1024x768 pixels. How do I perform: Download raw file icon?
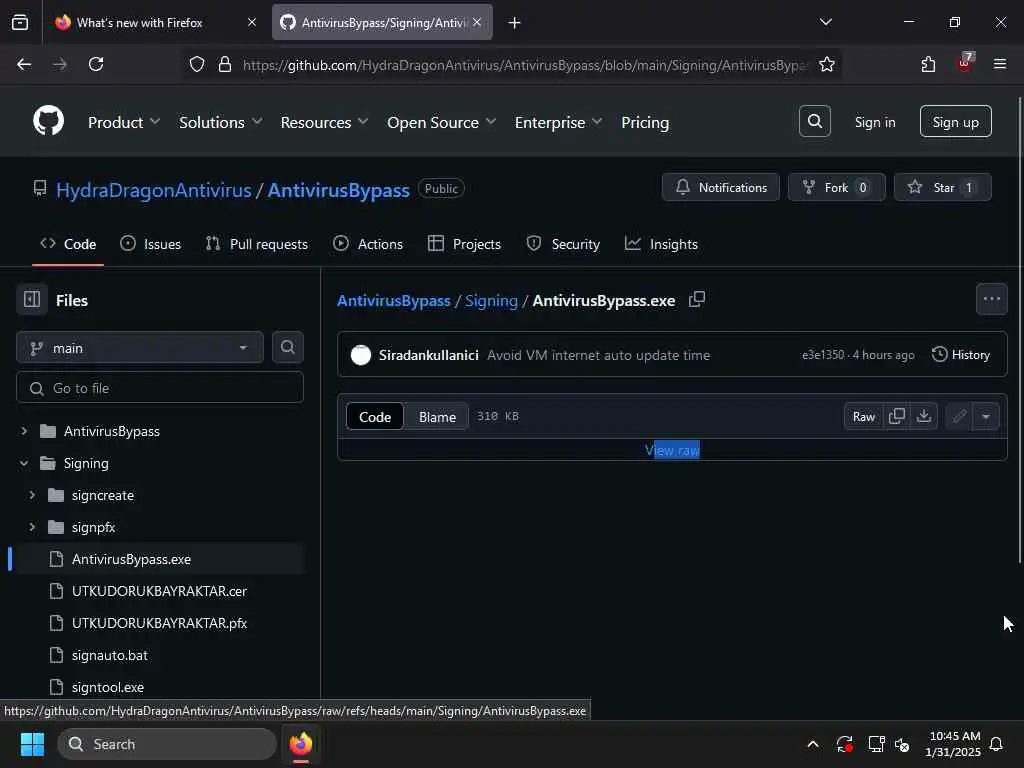point(923,416)
